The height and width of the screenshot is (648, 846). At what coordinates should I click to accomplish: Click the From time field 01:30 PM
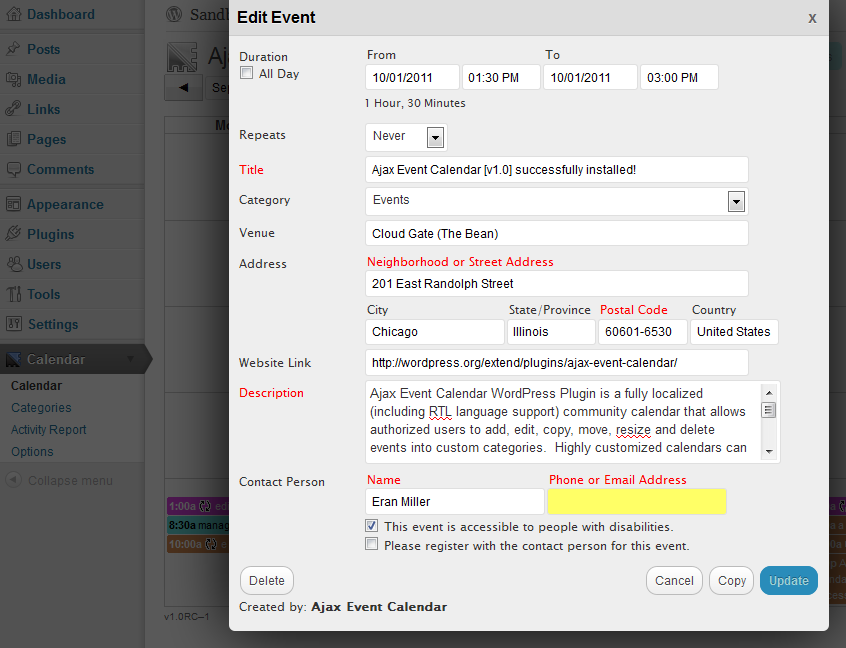click(x=501, y=77)
